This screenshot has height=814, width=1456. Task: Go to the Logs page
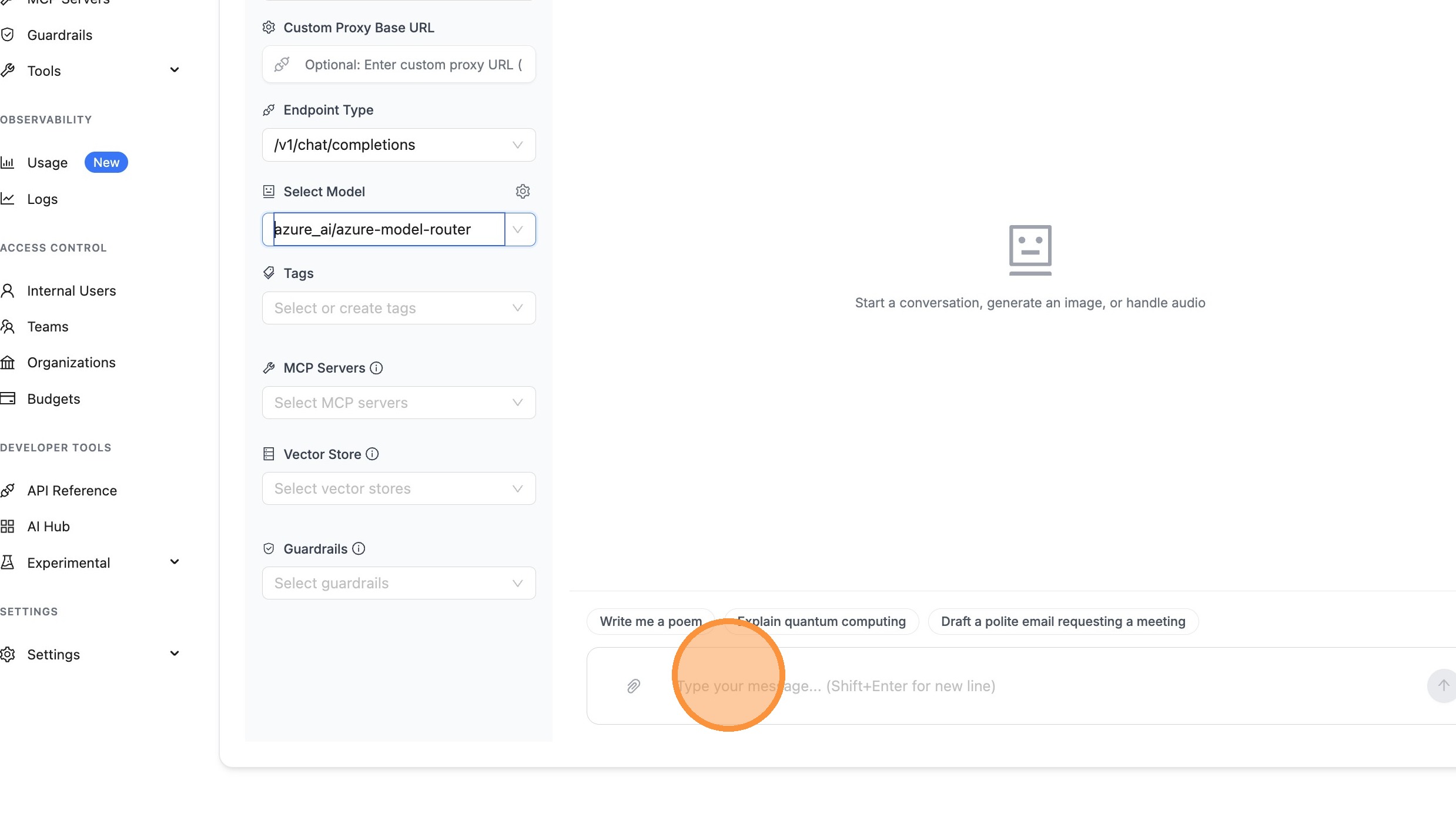click(x=42, y=199)
